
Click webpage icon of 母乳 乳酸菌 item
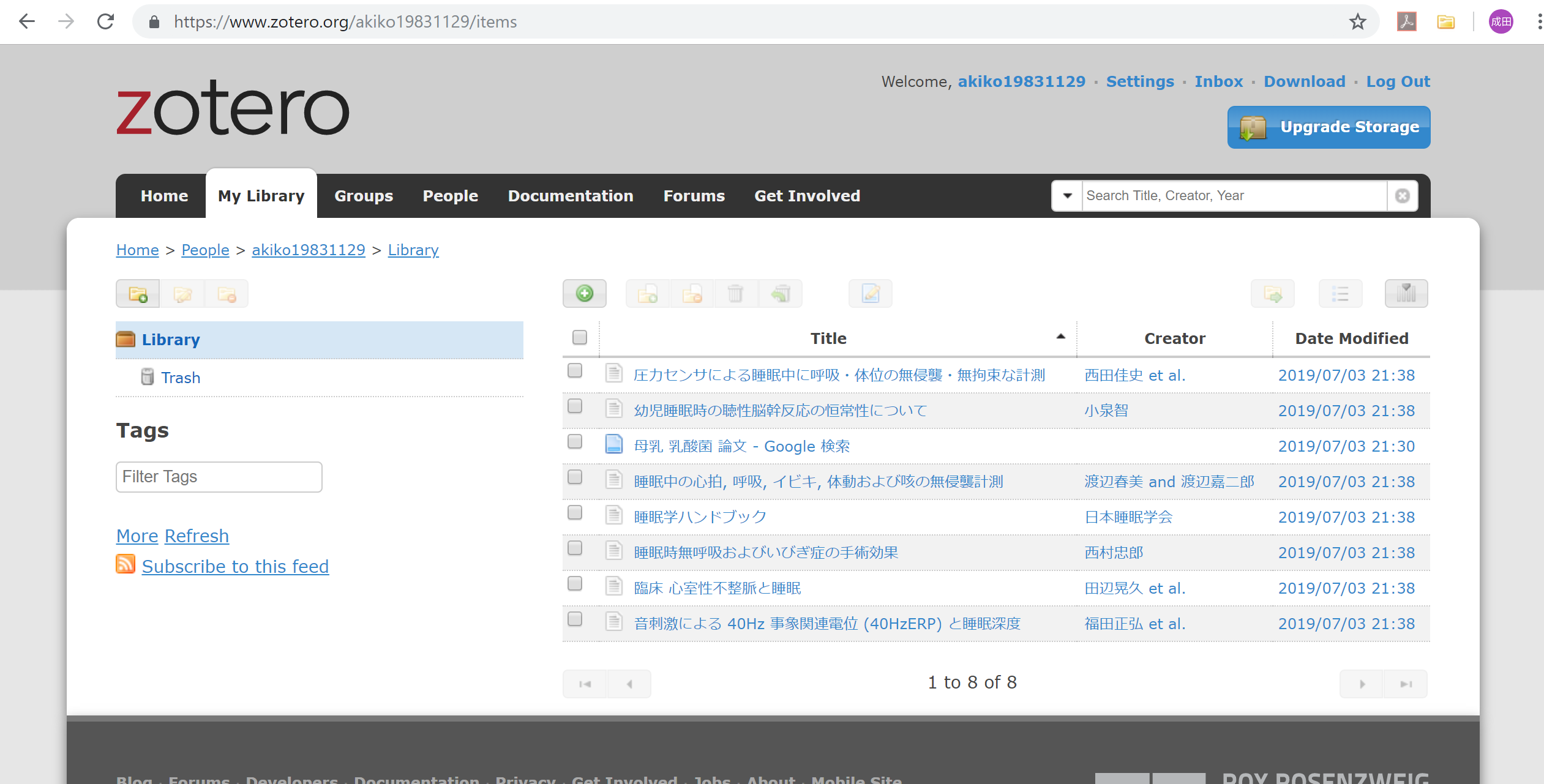tap(614, 444)
